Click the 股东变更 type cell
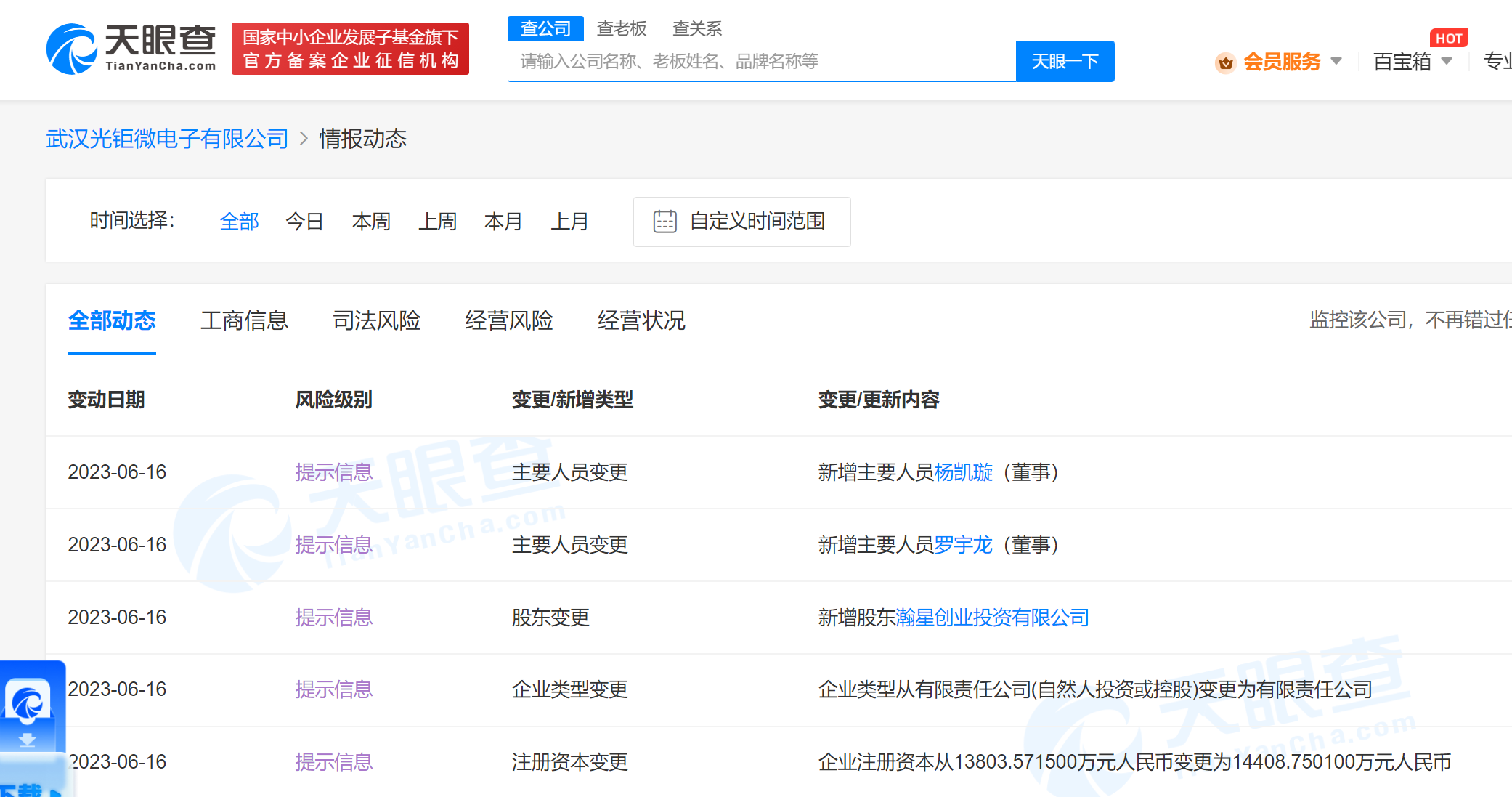 click(550, 618)
